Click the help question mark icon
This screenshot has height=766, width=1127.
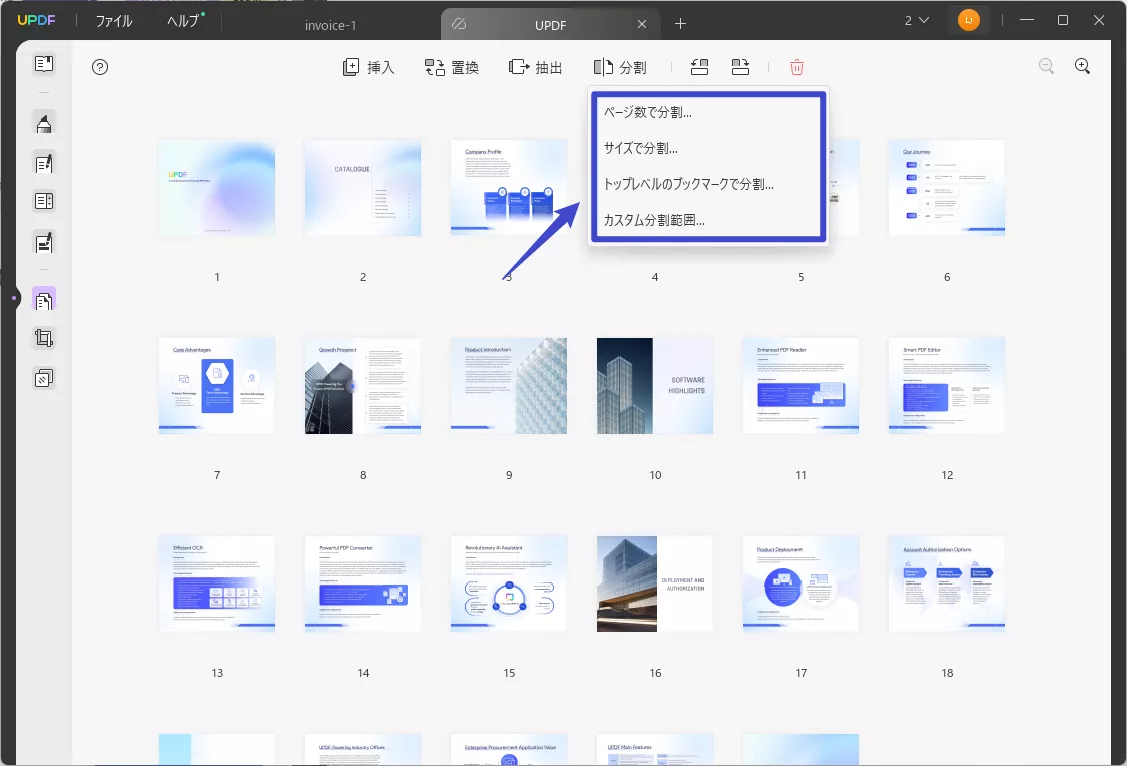tap(100, 68)
